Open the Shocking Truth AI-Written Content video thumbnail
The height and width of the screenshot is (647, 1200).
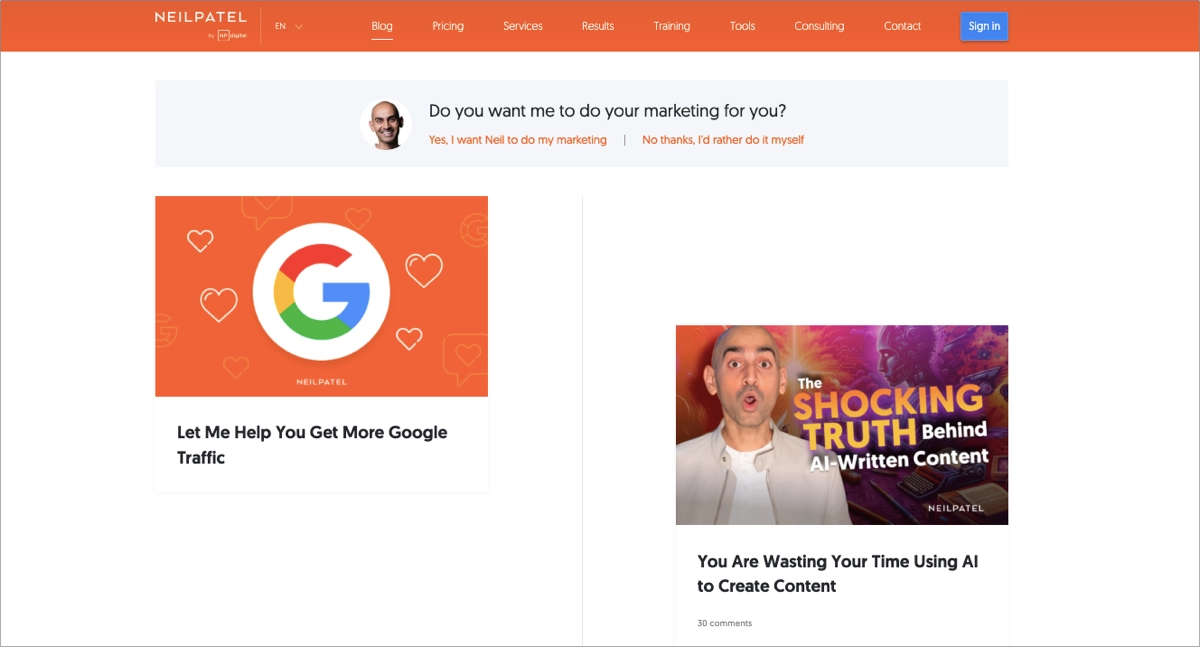pos(842,424)
